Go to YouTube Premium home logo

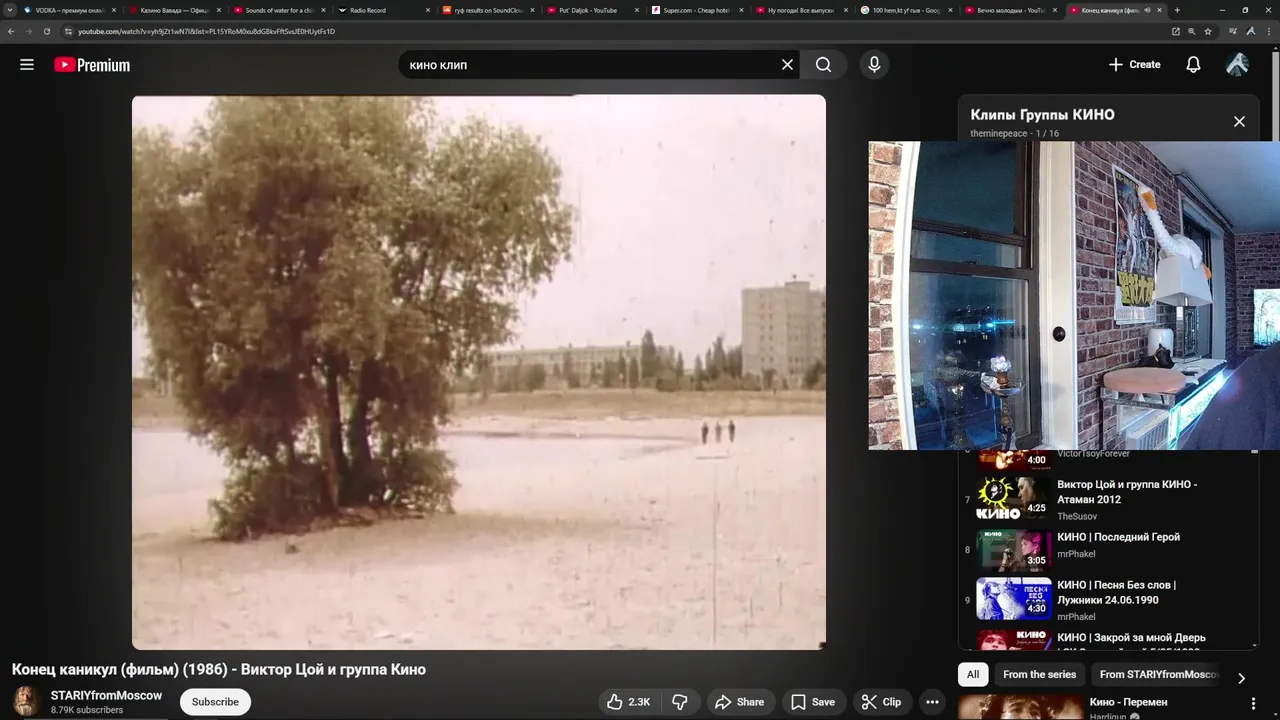pyautogui.click(x=92, y=65)
